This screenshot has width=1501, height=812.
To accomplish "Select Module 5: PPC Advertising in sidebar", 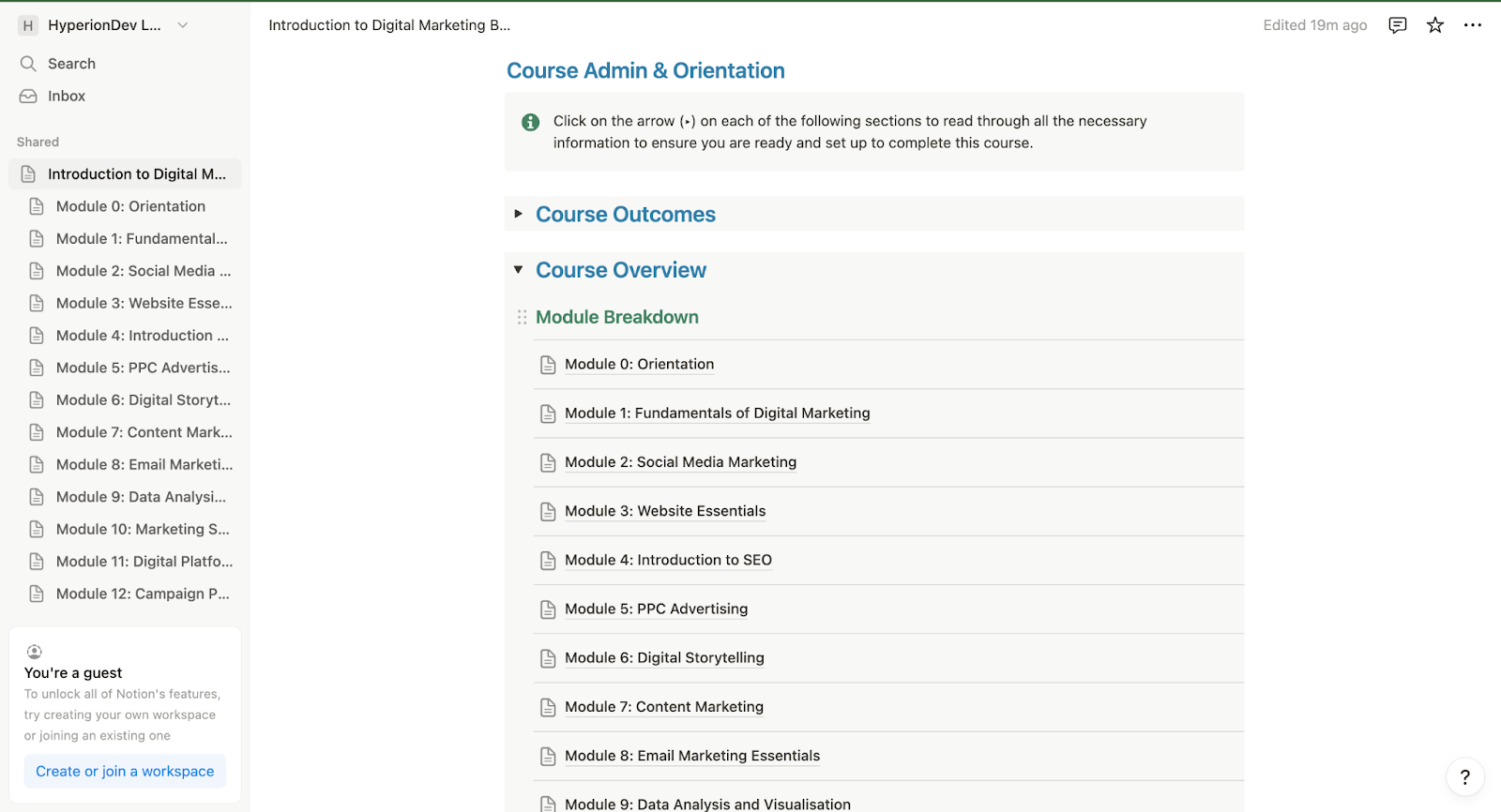I will [x=143, y=368].
